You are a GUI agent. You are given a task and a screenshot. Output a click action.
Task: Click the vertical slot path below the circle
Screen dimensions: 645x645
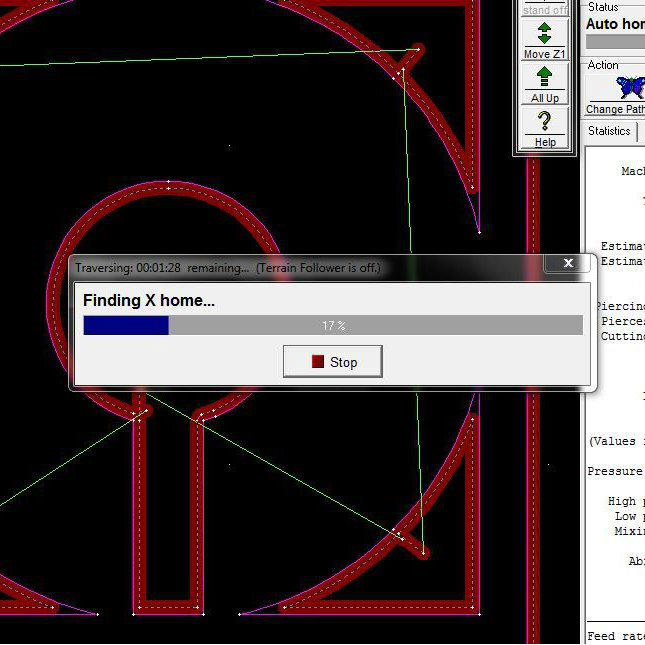(x=168, y=510)
